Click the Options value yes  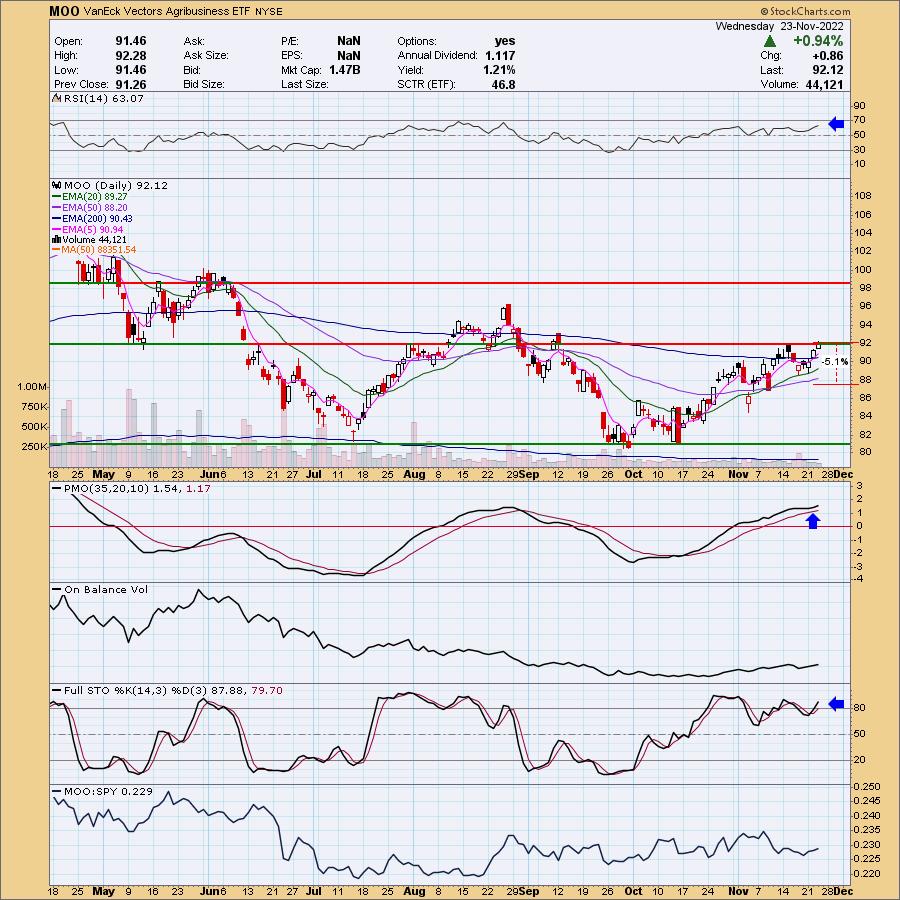click(505, 41)
